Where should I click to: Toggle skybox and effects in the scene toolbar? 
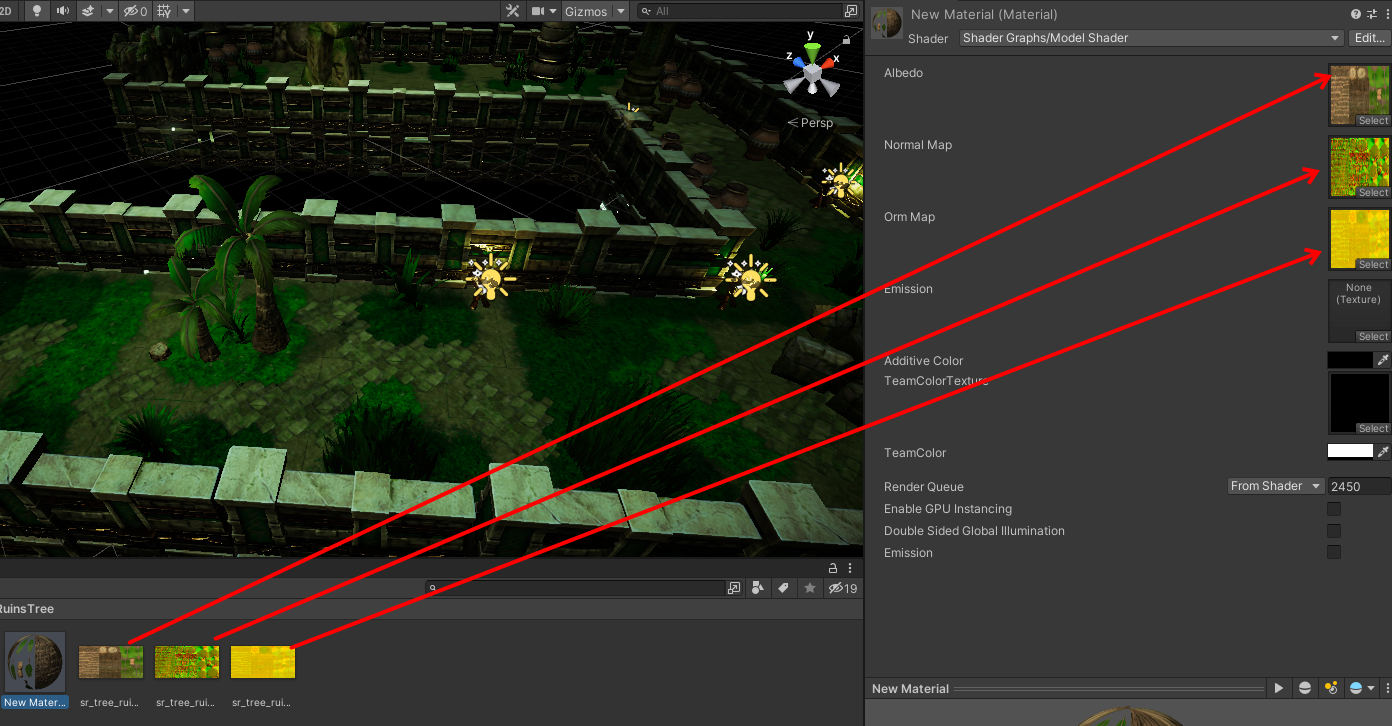88,11
